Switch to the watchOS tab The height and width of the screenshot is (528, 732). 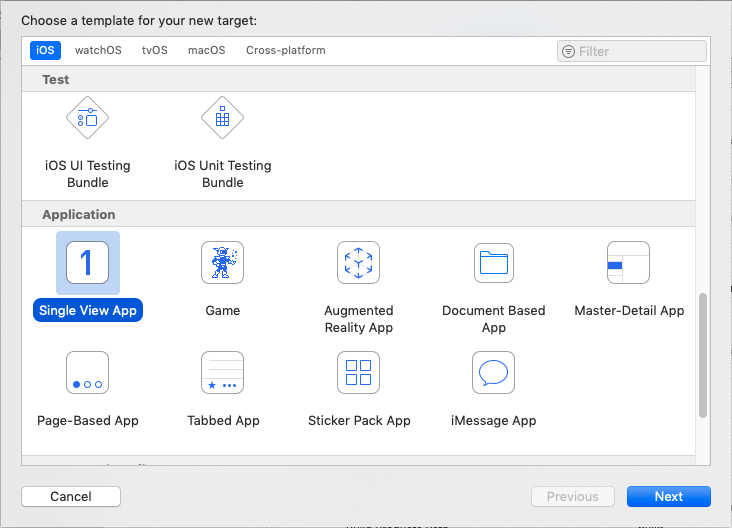[97, 51]
